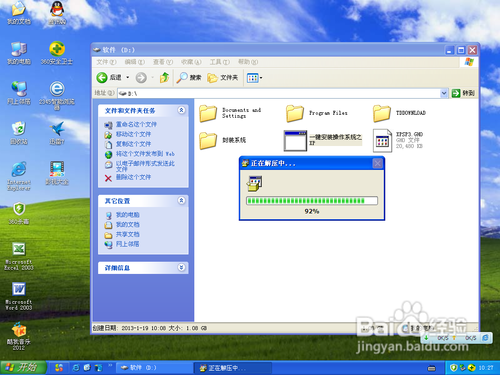Screen dimensions: 500x375
Task: Open the Back button history dropdown arrow
Action: click(x=128, y=78)
